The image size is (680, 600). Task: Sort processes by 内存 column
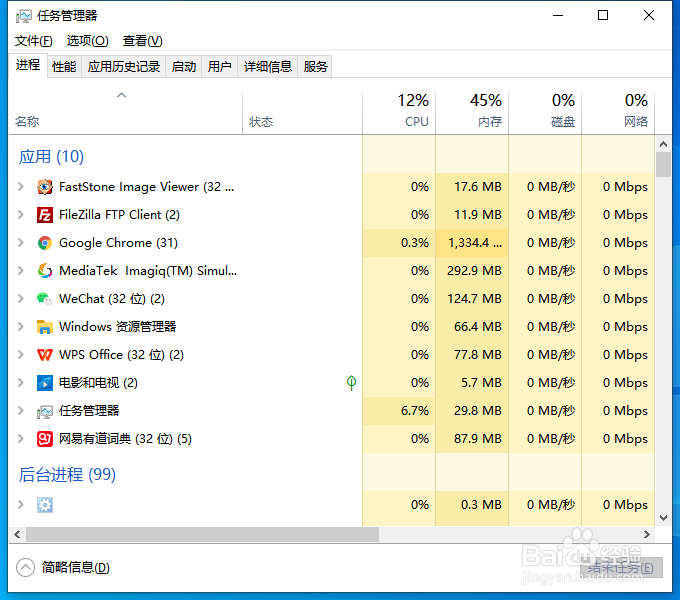click(x=472, y=112)
